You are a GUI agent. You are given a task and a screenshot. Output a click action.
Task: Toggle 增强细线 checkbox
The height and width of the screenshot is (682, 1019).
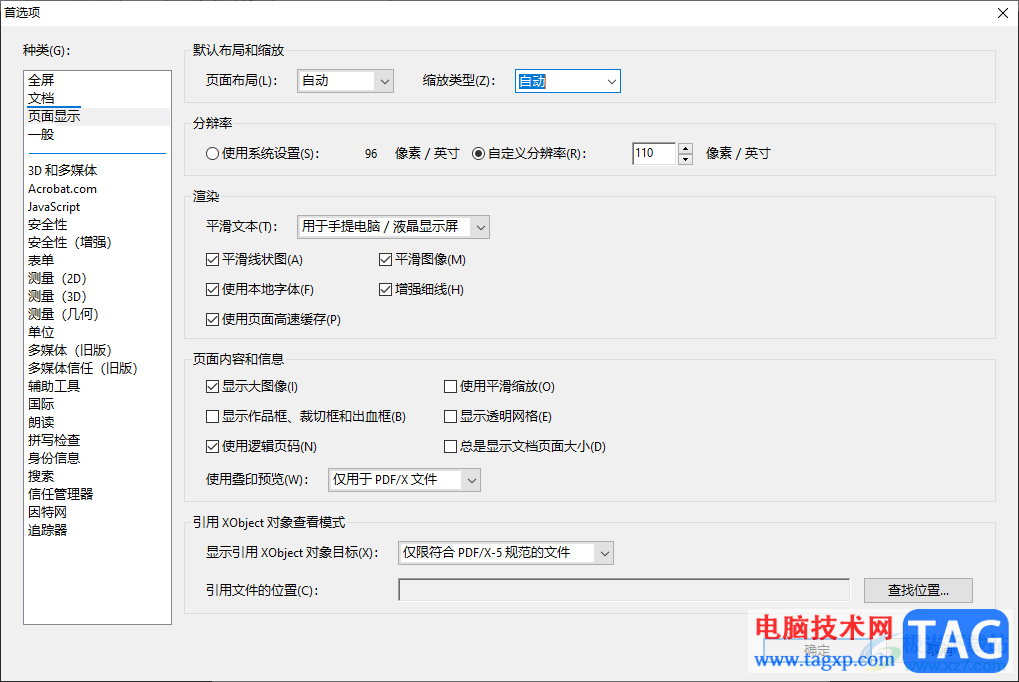(x=385, y=290)
